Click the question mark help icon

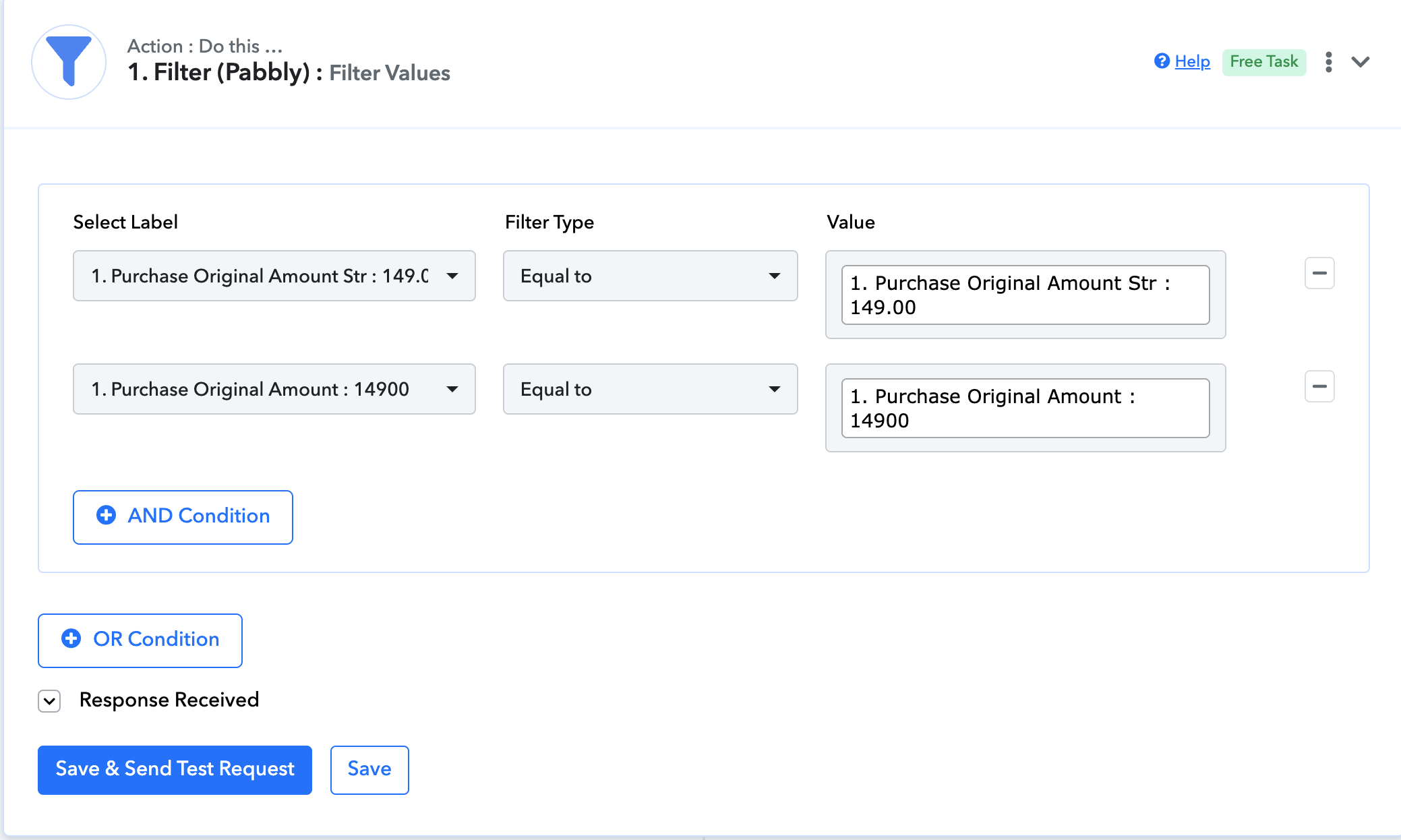(1162, 61)
